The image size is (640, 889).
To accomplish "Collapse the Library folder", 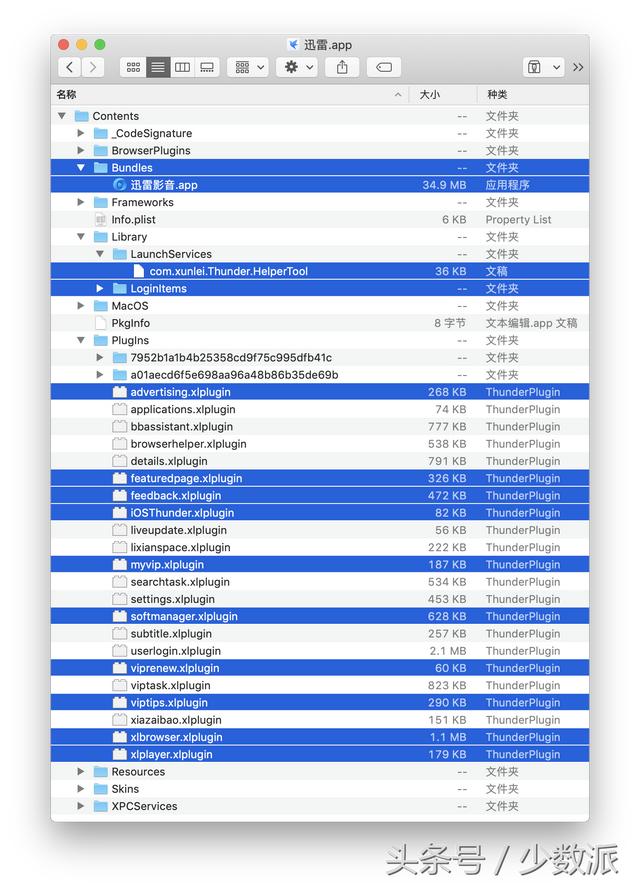I will click(80, 236).
